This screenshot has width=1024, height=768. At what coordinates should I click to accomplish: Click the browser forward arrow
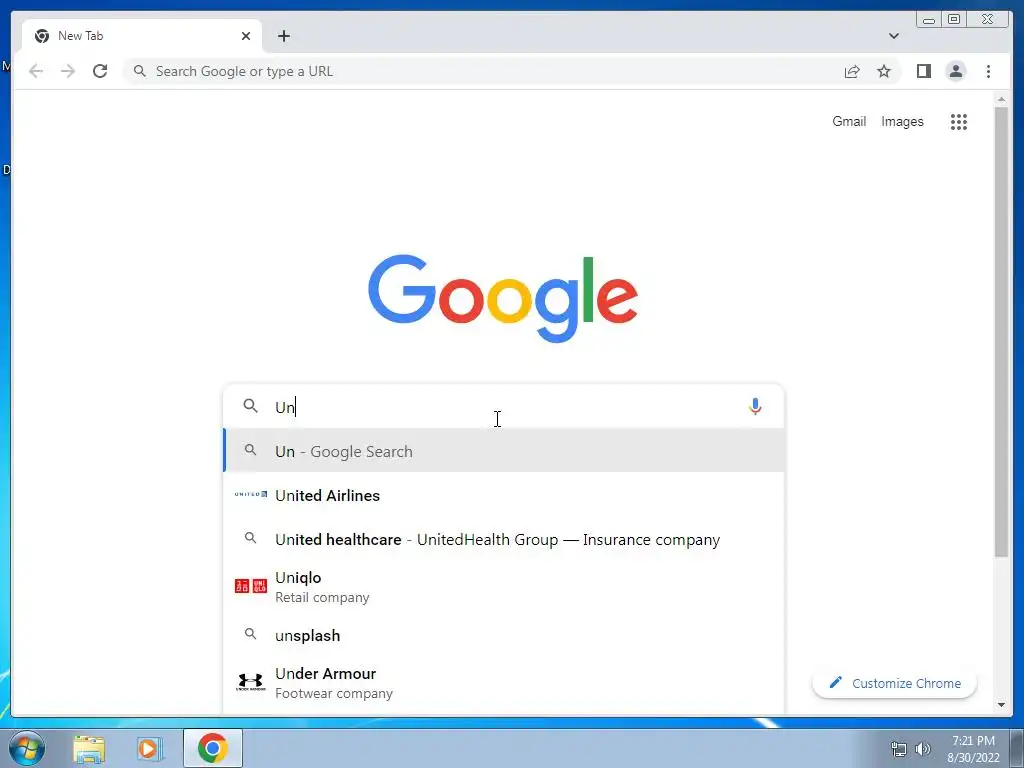[68, 71]
